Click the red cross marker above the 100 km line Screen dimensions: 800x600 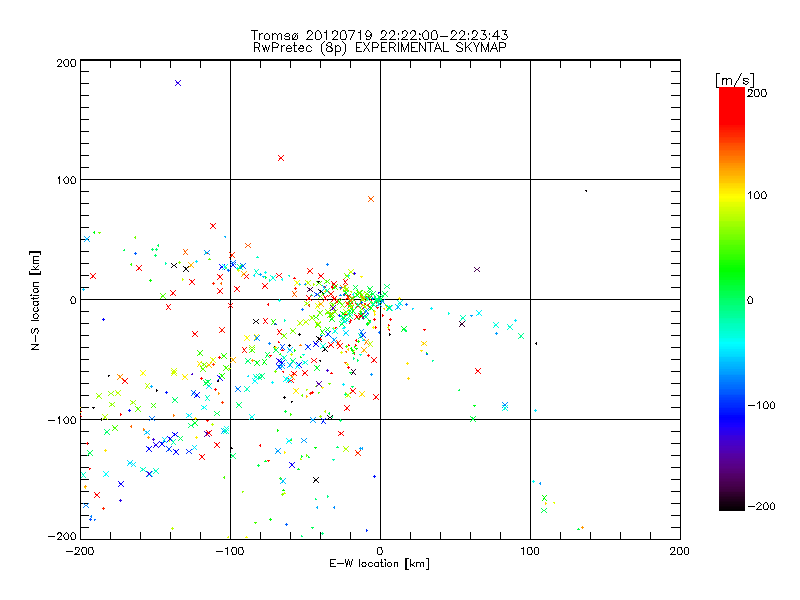click(281, 158)
